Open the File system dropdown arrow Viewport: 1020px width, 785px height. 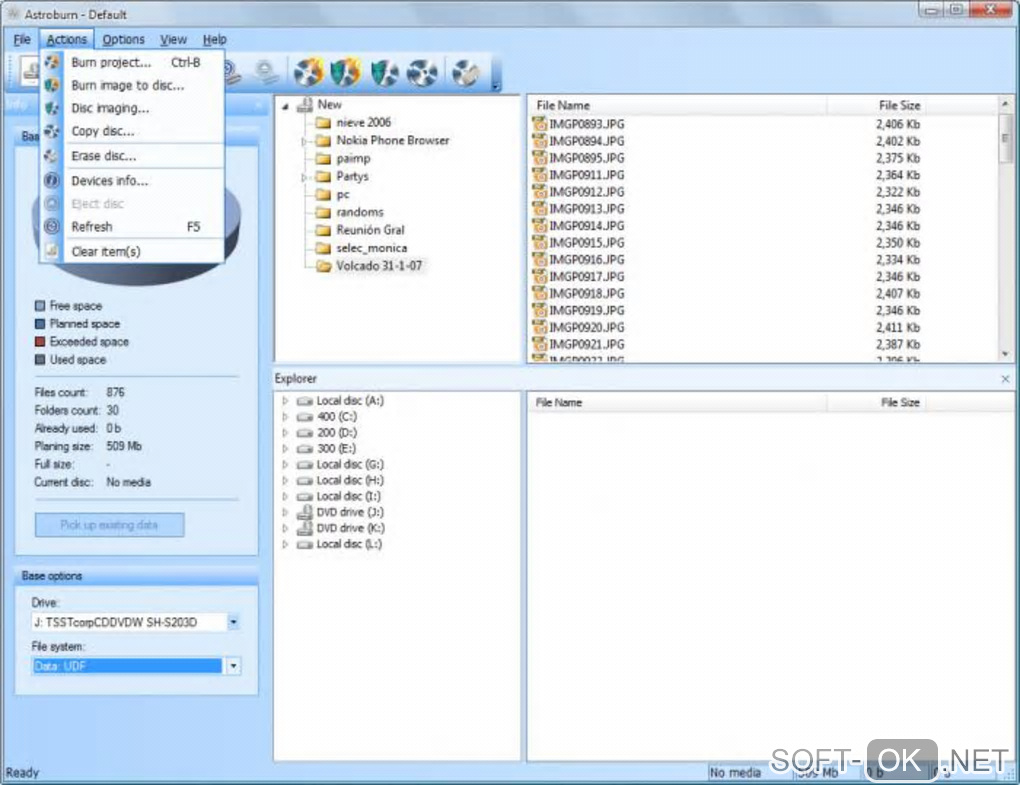click(234, 666)
